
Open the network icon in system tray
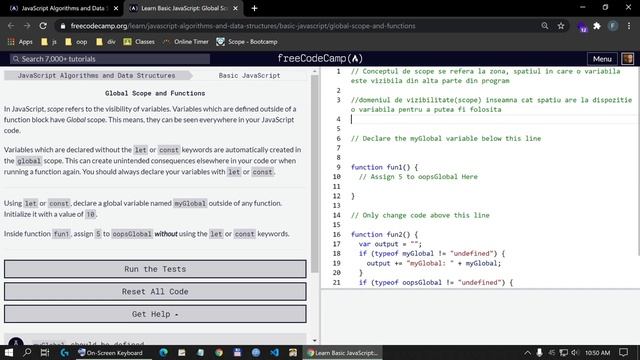coord(564,353)
